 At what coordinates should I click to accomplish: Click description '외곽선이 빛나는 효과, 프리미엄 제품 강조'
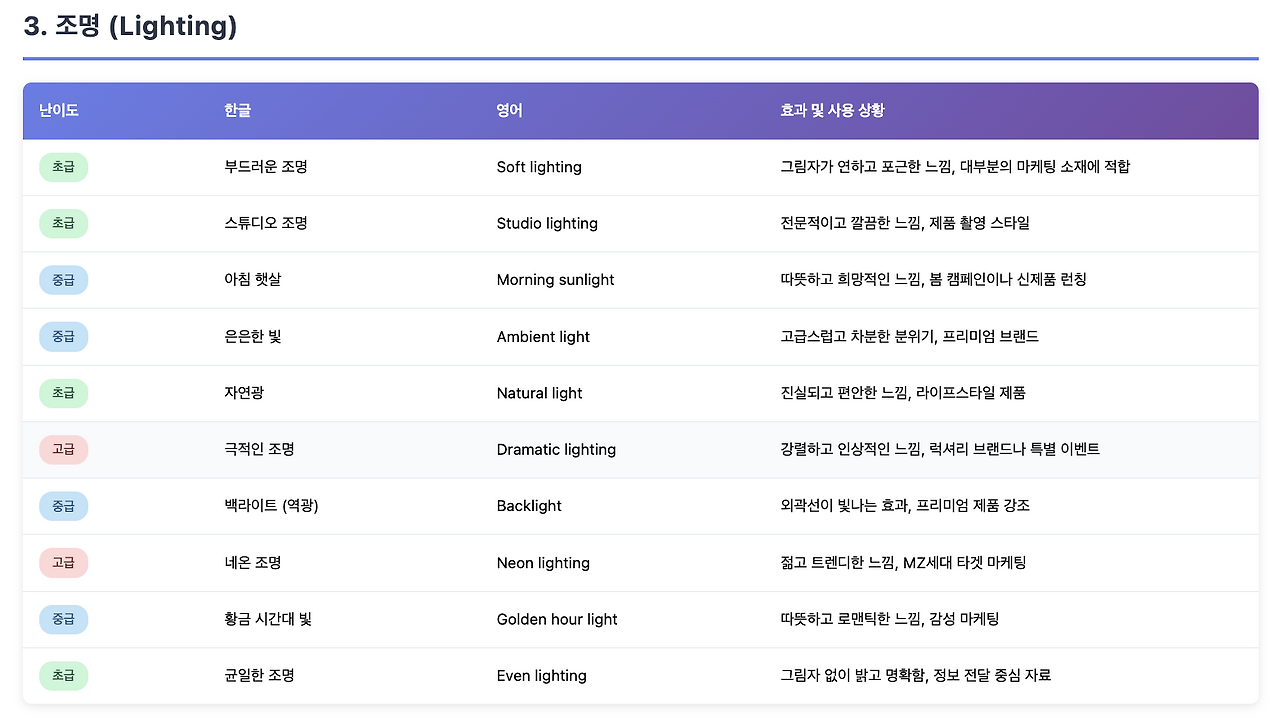tap(905, 506)
